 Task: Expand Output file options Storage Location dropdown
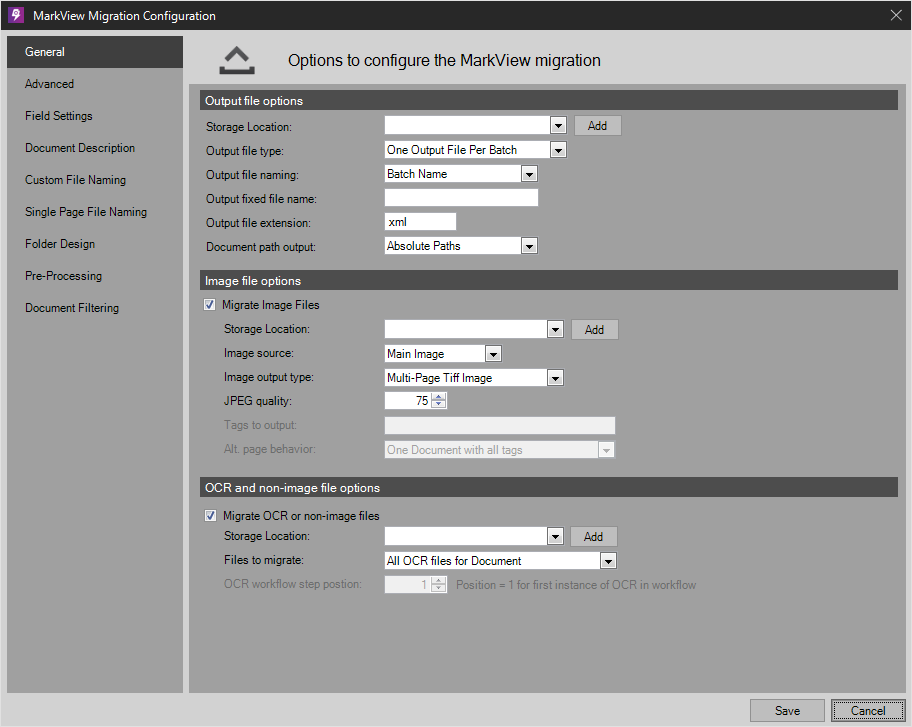point(558,126)
